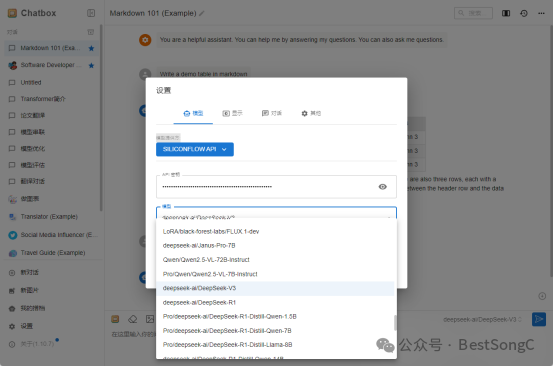Select deepseek-ai/DeepSeek-R1 model

(275, 303)
